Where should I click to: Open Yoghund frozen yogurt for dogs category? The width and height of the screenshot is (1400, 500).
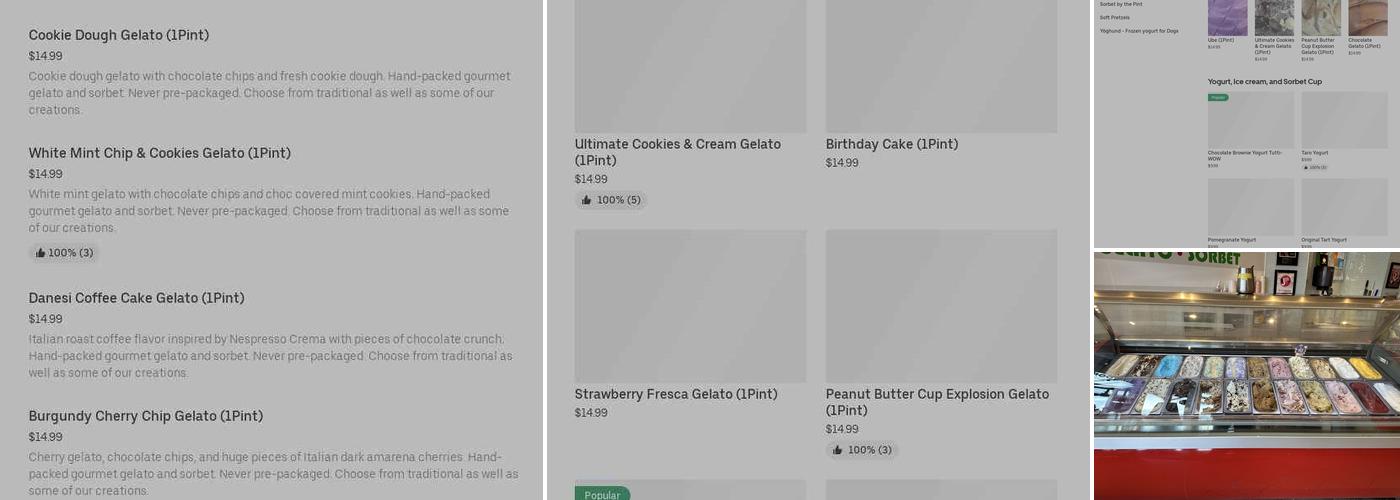[x=1138, y=31]
